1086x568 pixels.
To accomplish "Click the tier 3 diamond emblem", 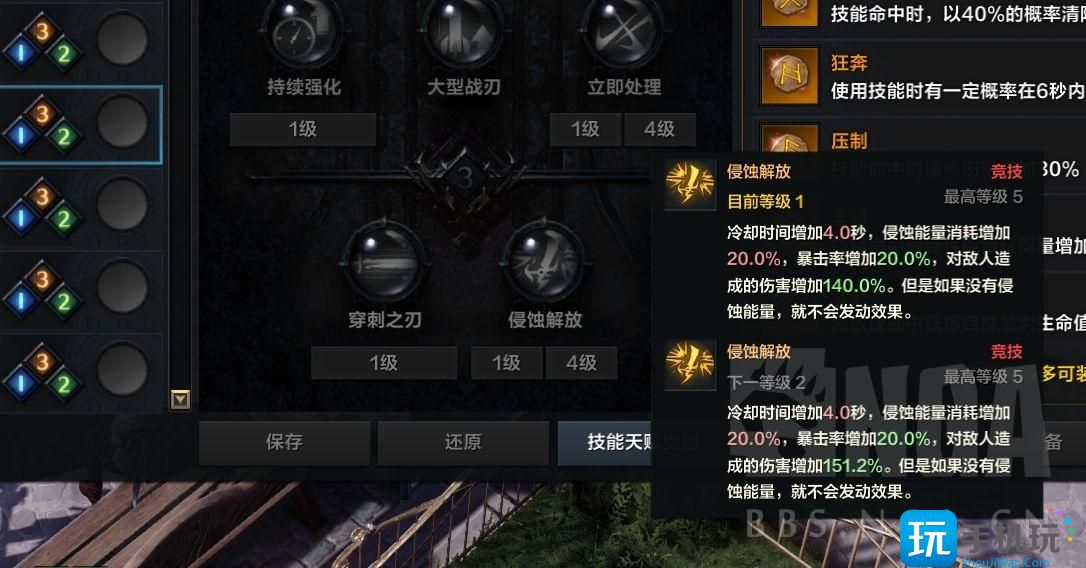I will click(x=465, y=178).
